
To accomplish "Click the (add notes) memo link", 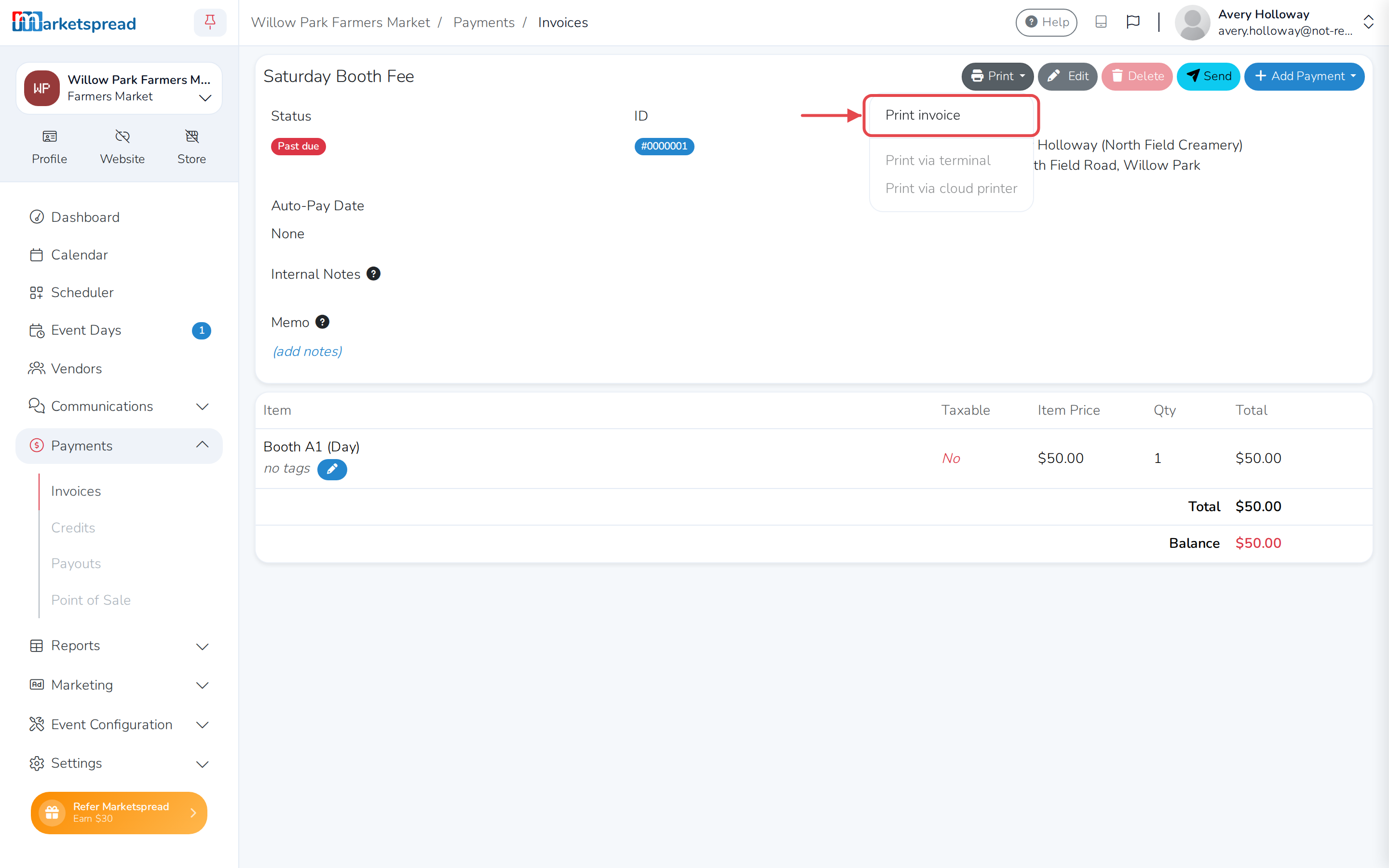I will pos(307,352).
